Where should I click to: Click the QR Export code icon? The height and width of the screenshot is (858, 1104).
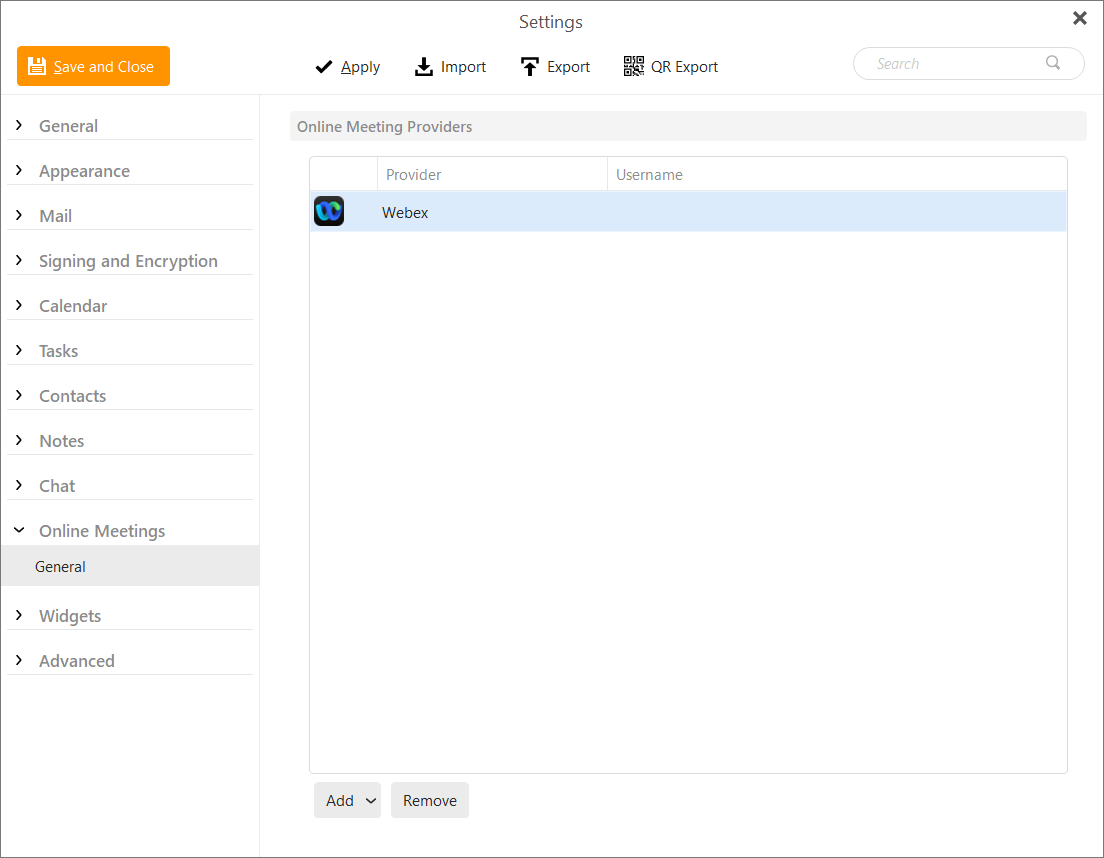pyautogui.click(x=634, y=67)
